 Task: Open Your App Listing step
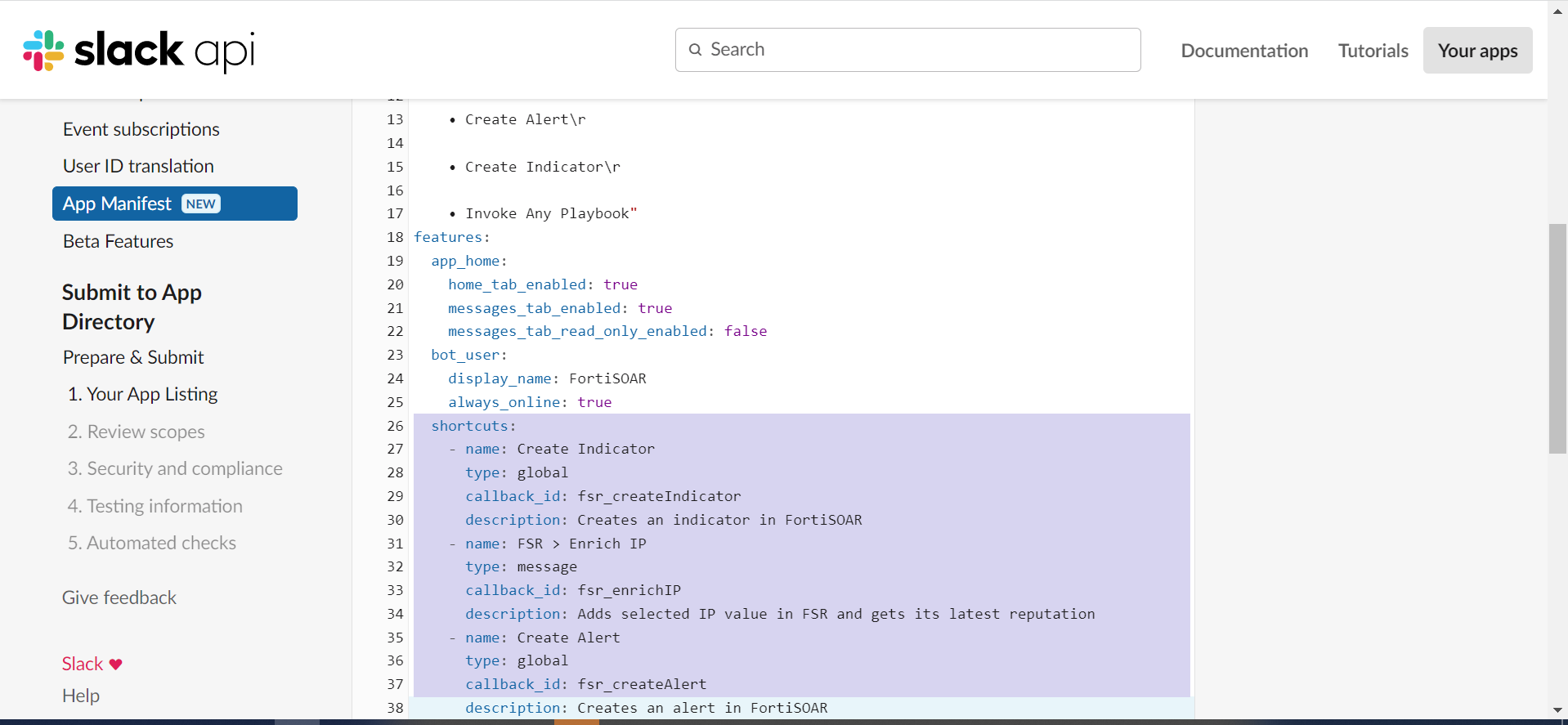[142, 394]
